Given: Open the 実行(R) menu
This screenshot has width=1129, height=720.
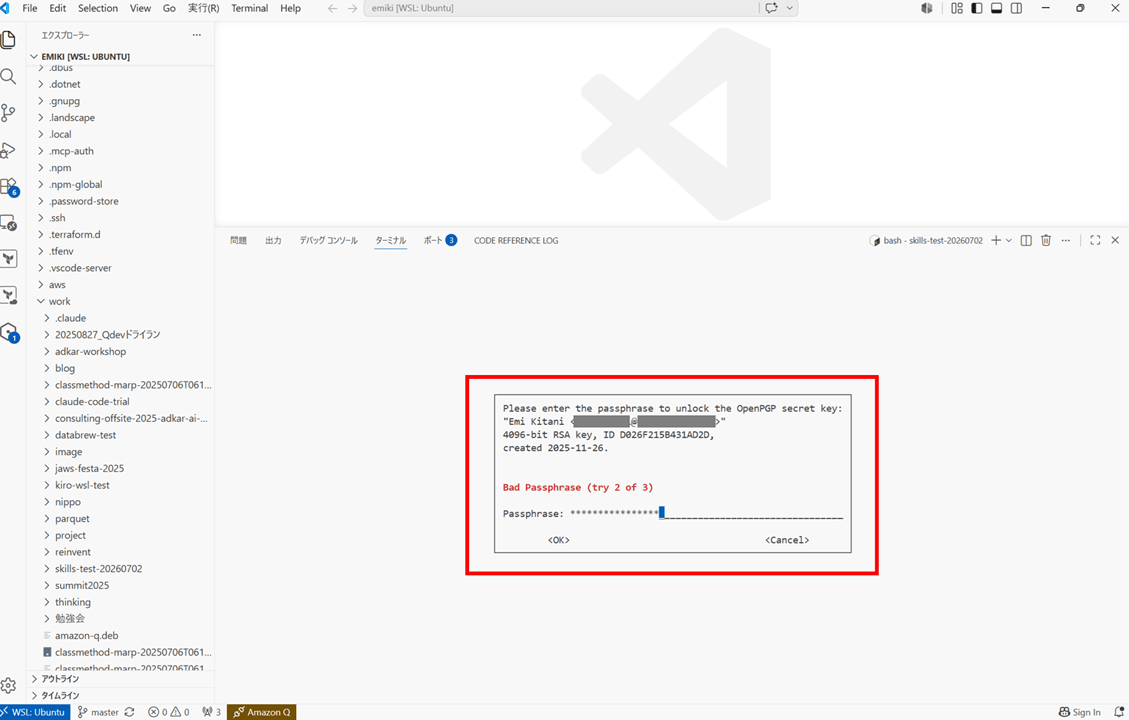Looking at the screenshot, I should pos(203,9).
